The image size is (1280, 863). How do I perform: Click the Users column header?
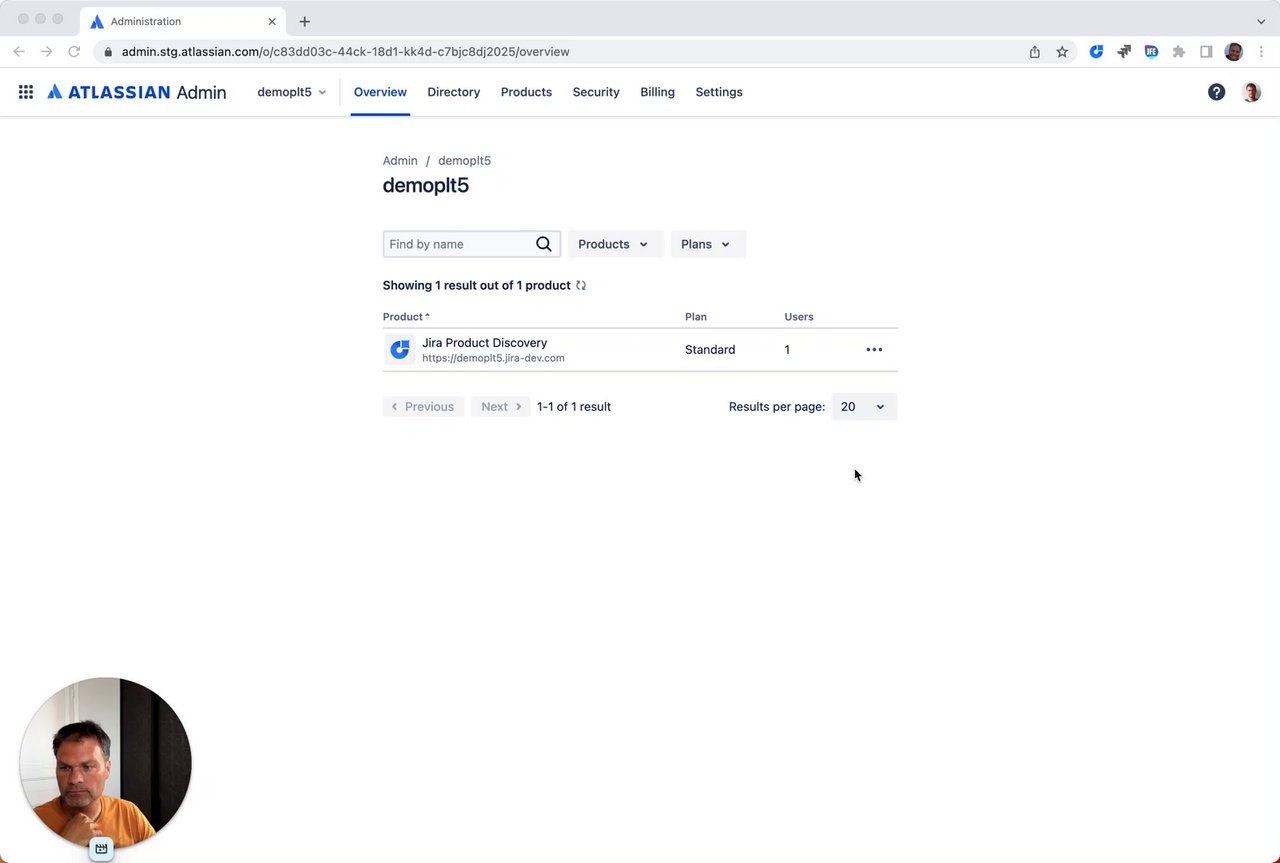point(799,317)
